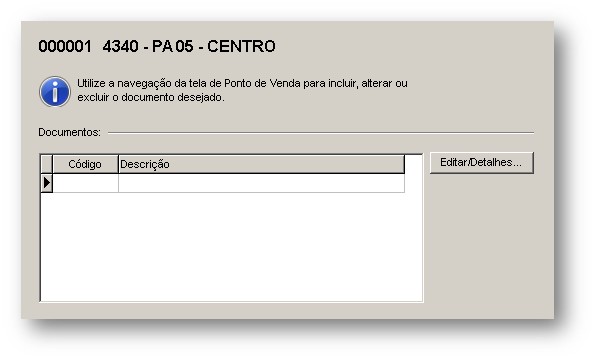Click the horizontal separator line beside Documentos
The image size is (596, 361).
321,133
